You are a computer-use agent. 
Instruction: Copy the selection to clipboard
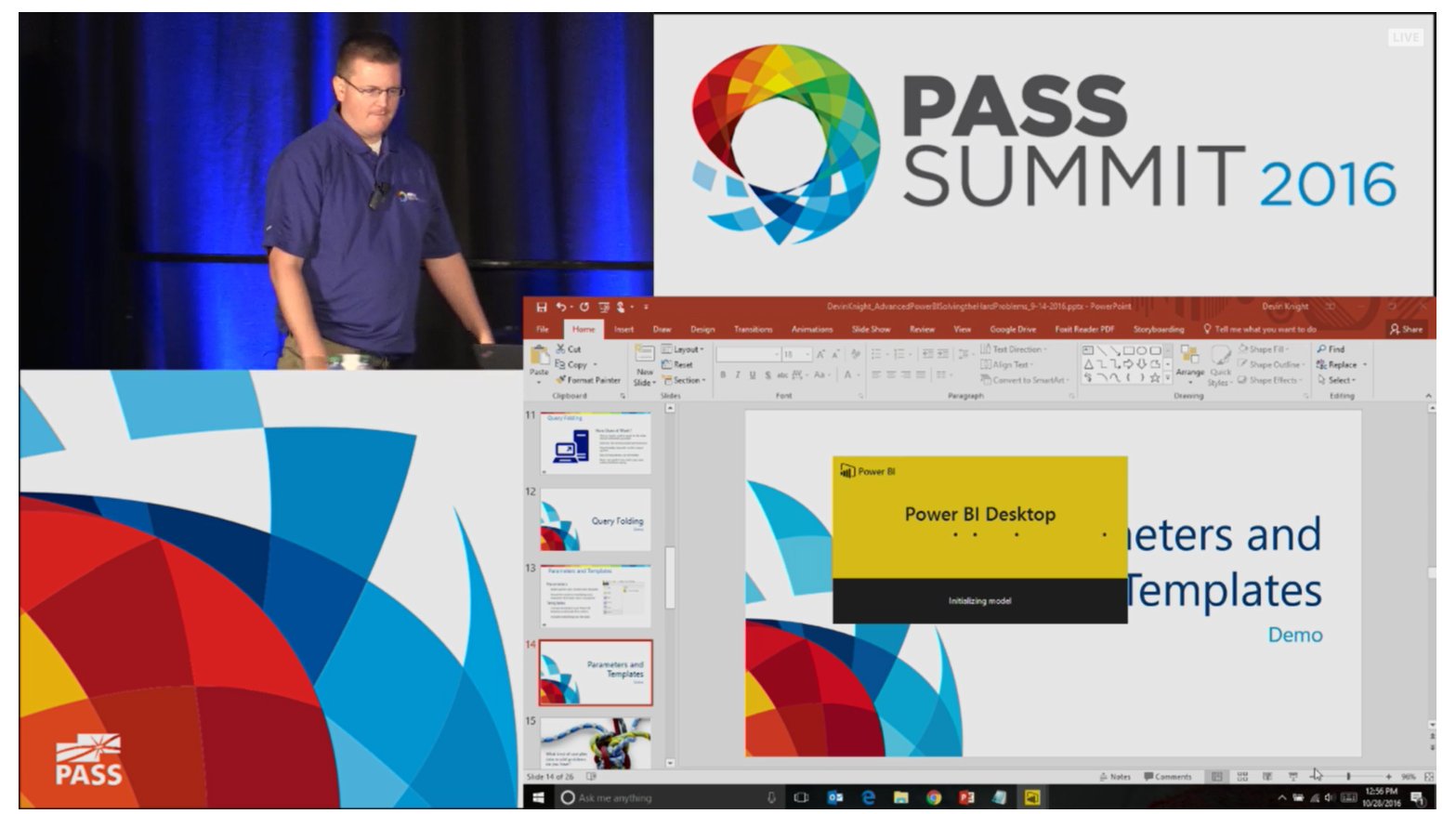(571, 364)
